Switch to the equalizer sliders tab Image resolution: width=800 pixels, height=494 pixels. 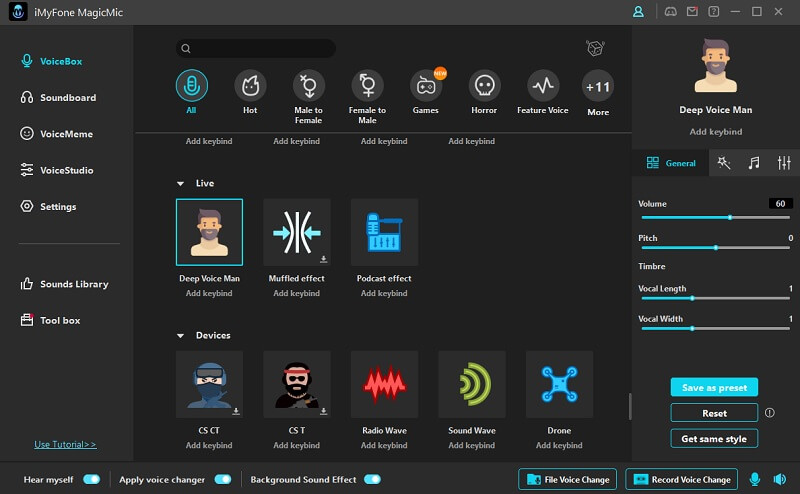[784, 163]
